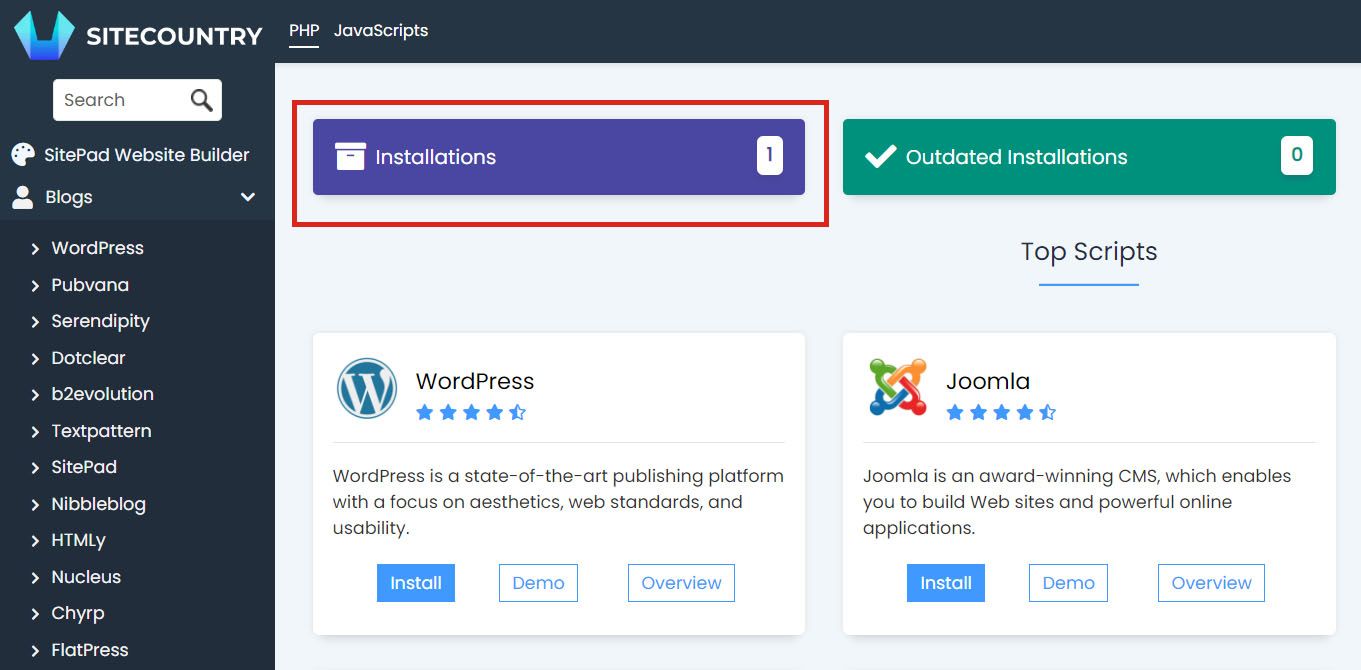This screenshot has width=1361, height=670.
Task: Select SitePad under Blogs list
Action: [x=84, y=467]
